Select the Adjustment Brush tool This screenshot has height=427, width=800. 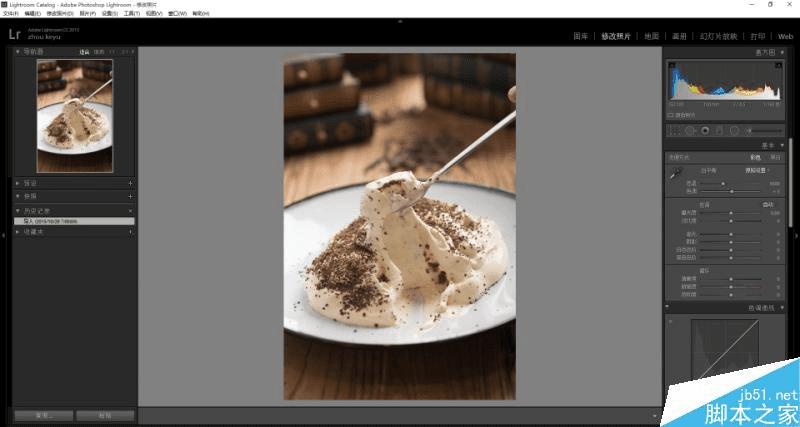[763, 131]
